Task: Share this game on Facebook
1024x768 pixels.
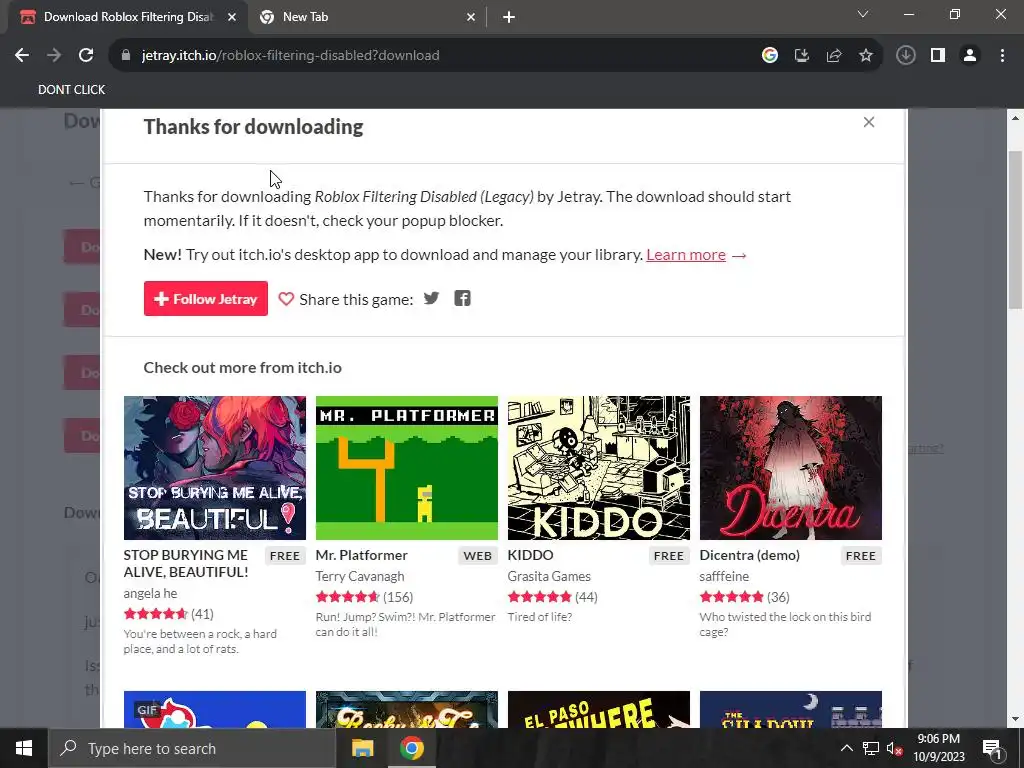Action: [x=462, y=298]
